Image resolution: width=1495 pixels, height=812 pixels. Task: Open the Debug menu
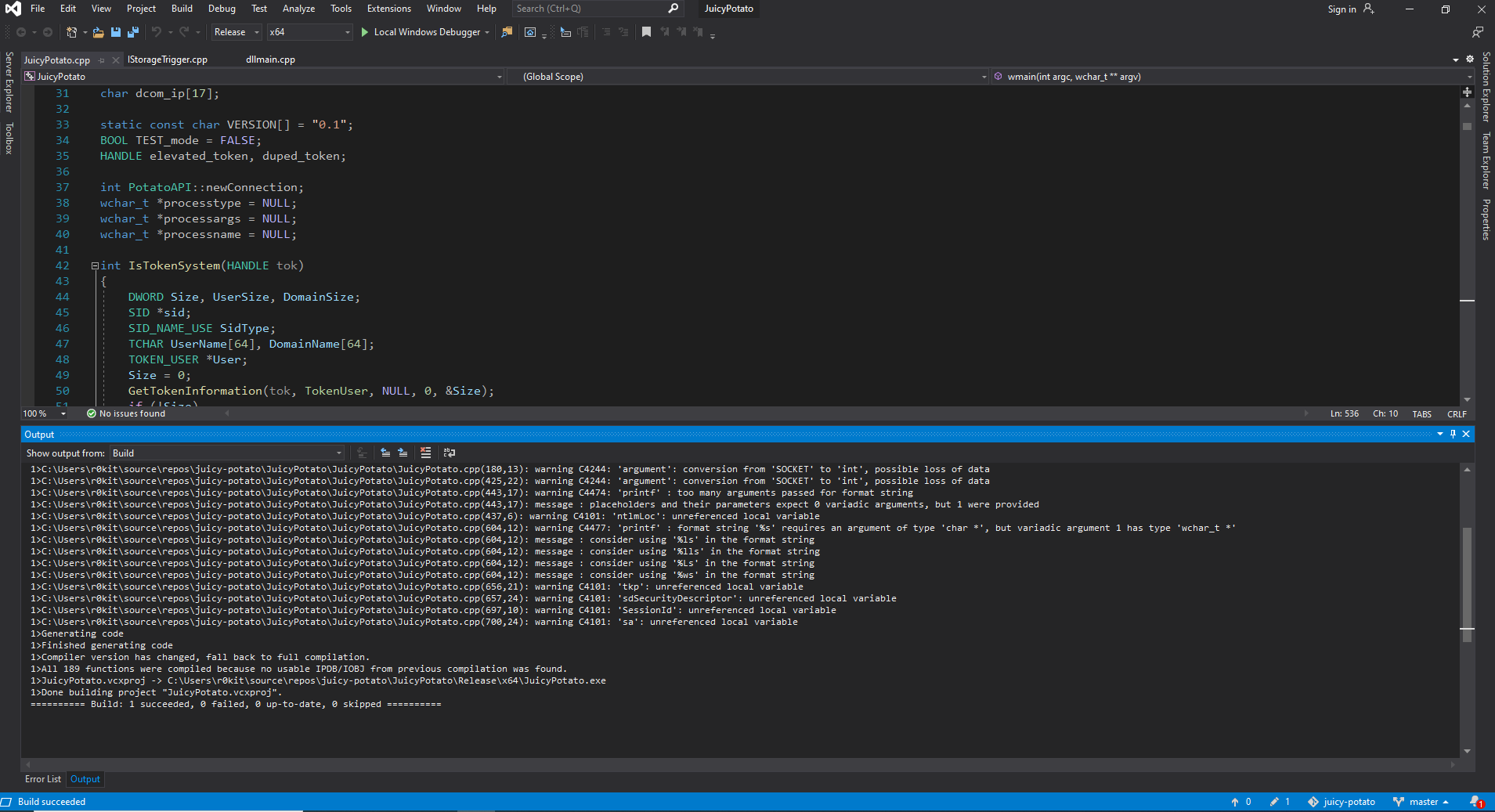(222, 9)
